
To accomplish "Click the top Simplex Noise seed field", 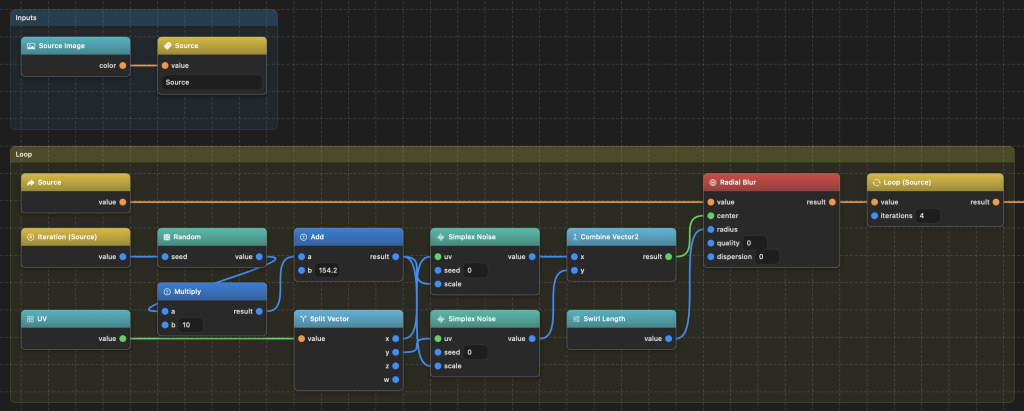I will [x=477, y=271].
